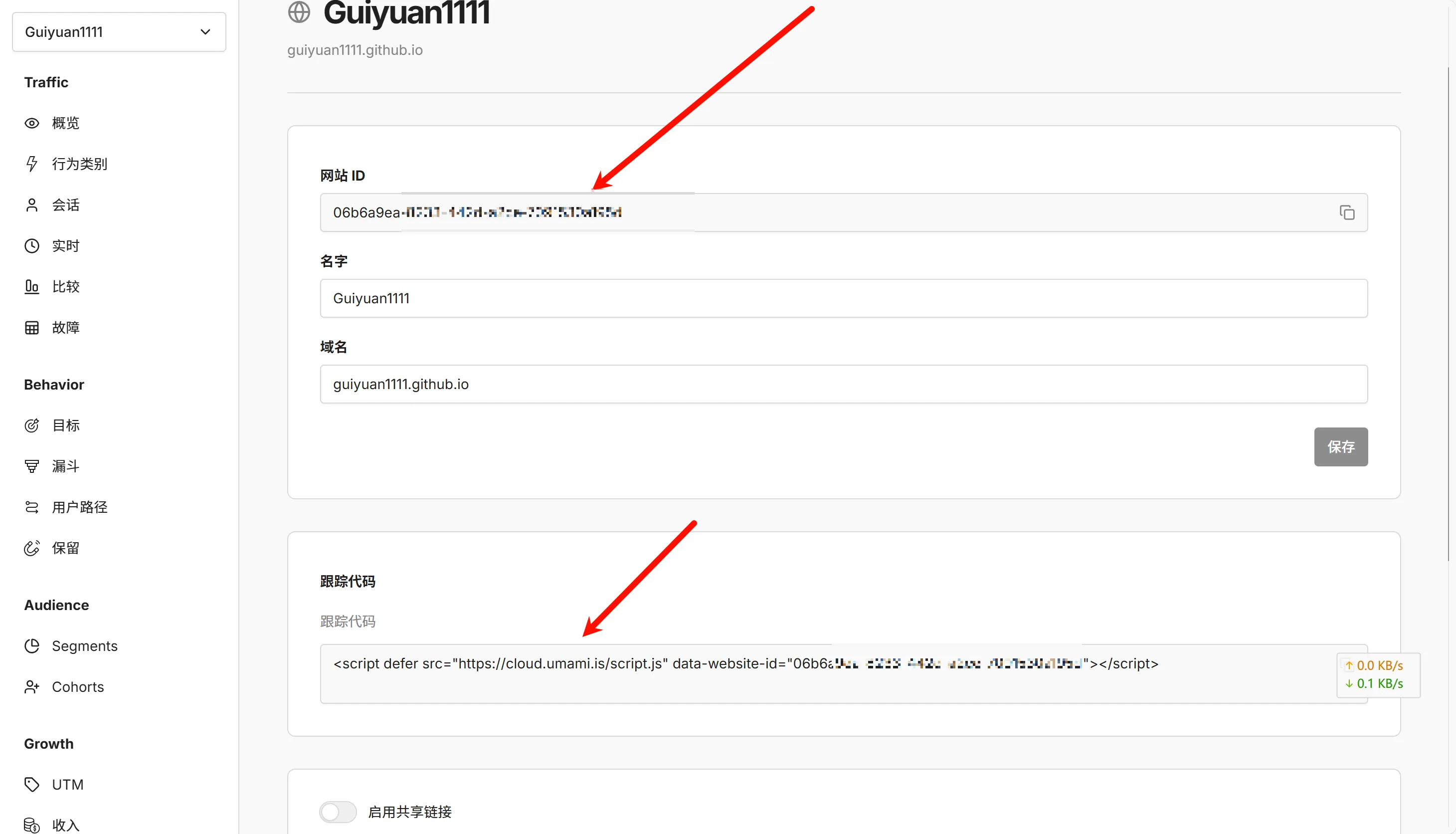Select 实时 in the Traffic section

[66, 246]
